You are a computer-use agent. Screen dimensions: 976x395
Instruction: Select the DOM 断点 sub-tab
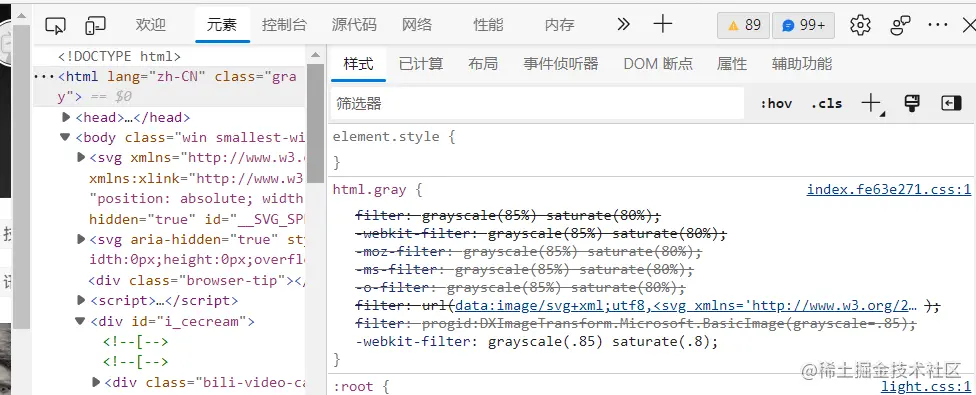click(x=658, y=63)
